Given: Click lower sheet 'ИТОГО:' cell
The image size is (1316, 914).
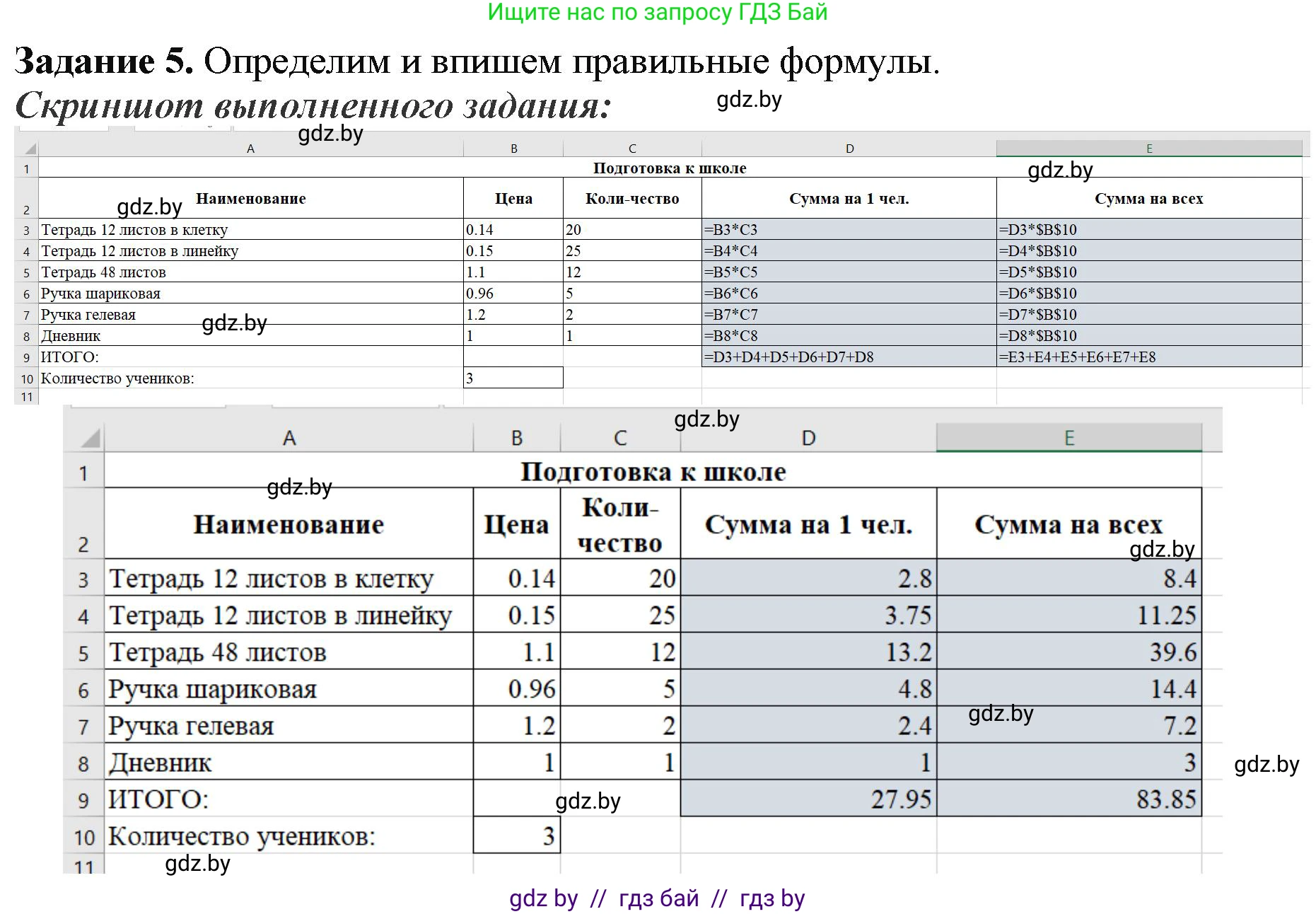Looking at the screenshot, I should (x=289, y=799).
